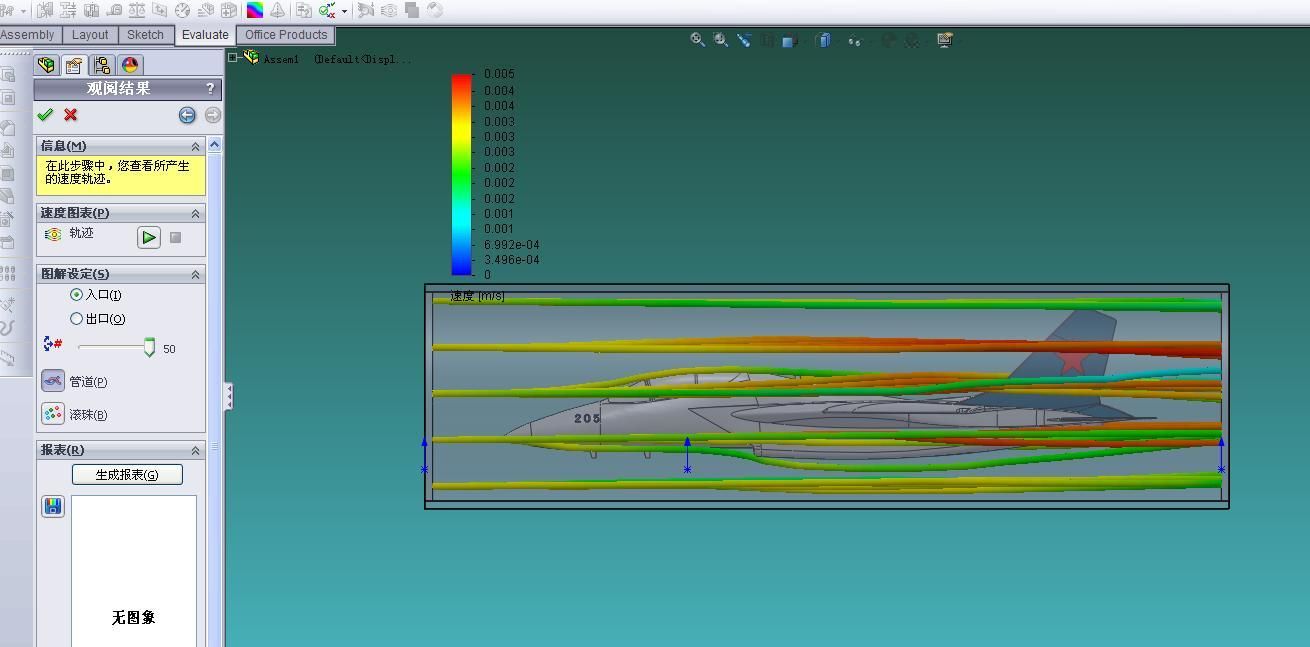Click the panel scrollbar up arrow
1310x647 pixels.
pos(214,145)
